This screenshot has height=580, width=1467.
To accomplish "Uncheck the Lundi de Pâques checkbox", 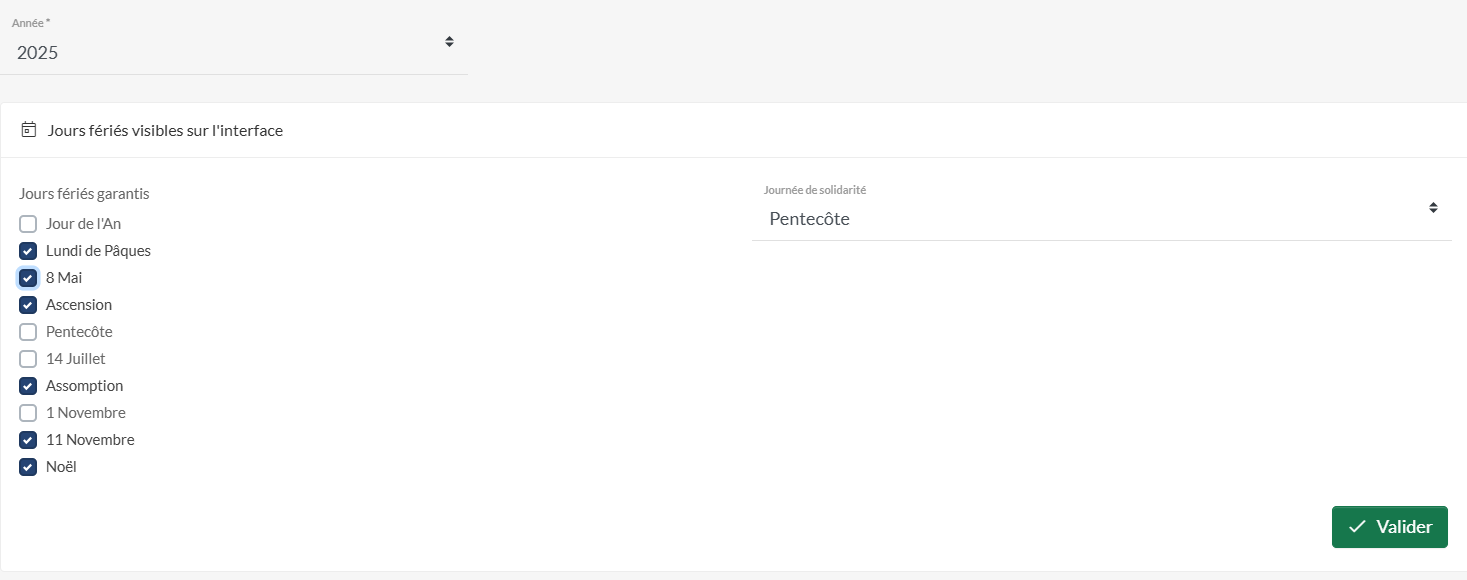I will (28, 251).
